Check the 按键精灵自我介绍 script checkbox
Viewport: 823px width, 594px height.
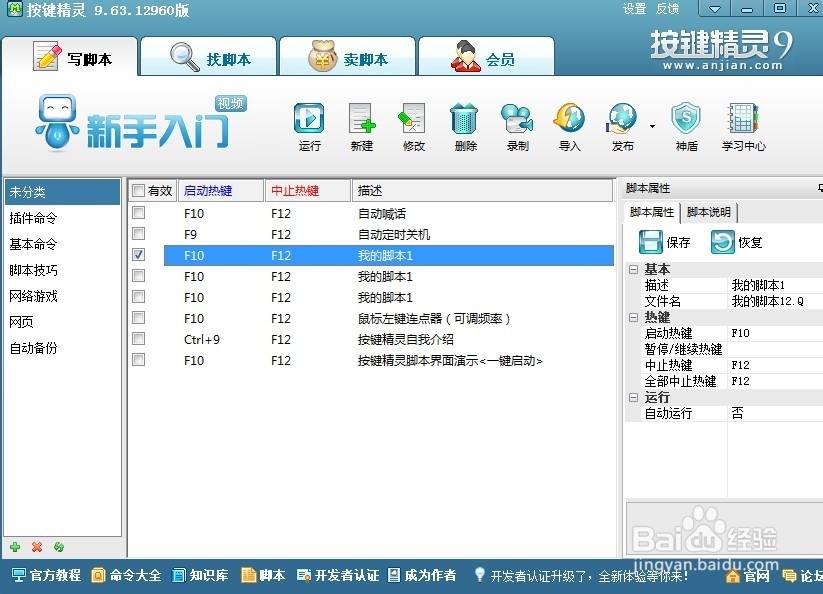[139, 339]
